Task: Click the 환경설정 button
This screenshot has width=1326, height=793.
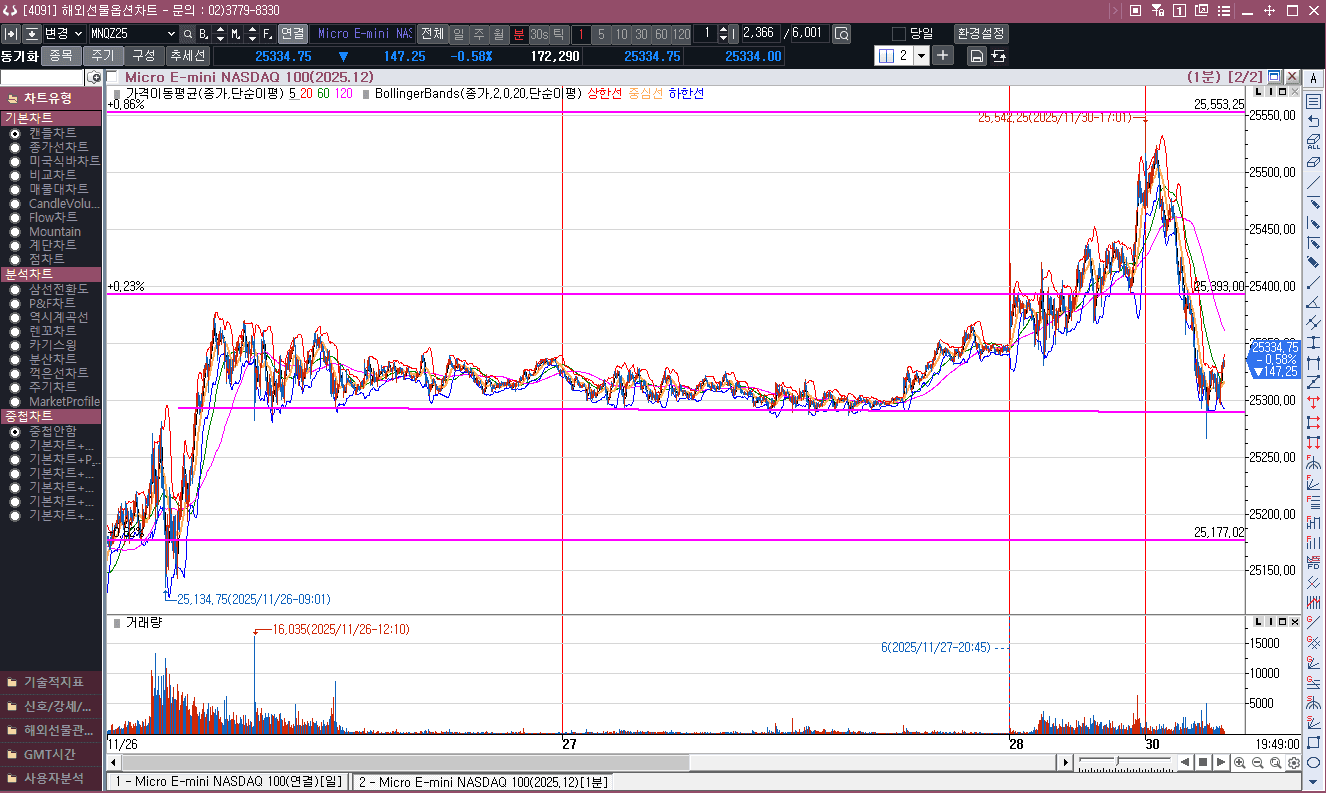Action: [x=981, y=33]
